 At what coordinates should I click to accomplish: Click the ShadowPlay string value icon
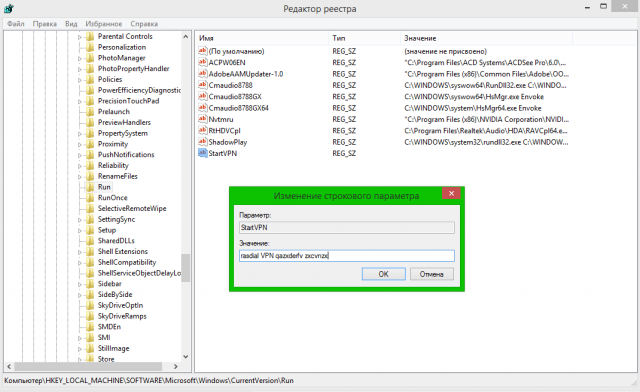tap(202, 142)
